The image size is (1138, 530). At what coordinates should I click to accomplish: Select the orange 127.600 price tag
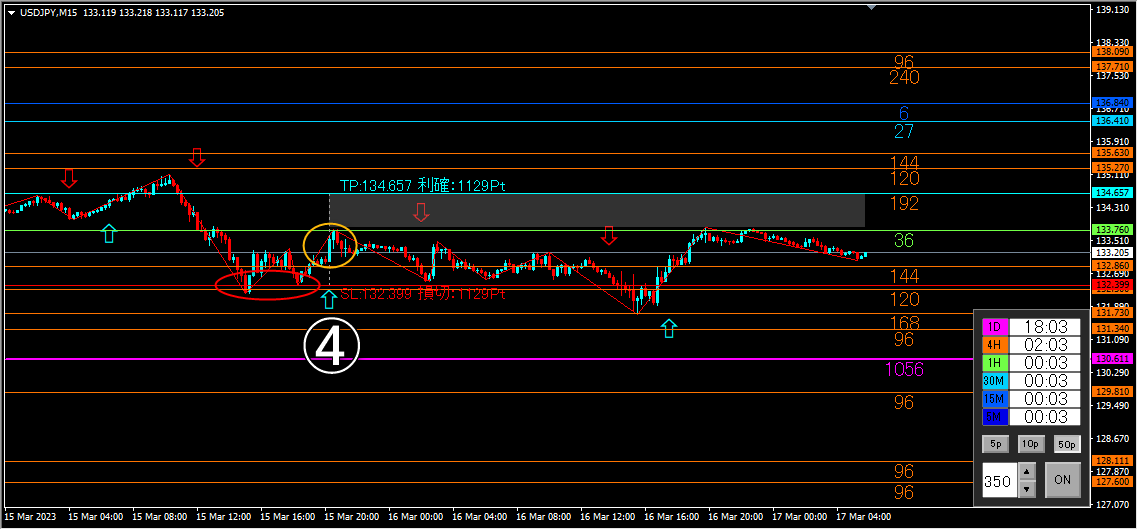[x=1112, y=482]
